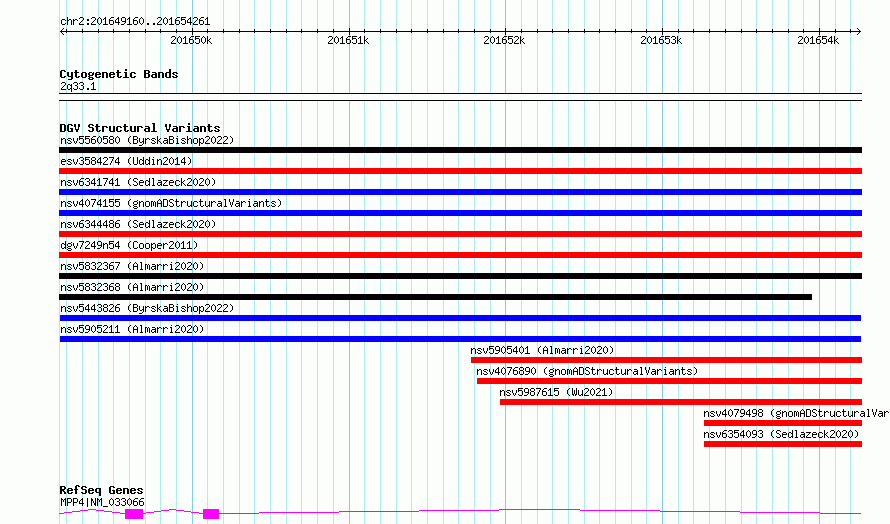Select nsv4076890 (gnomADStructuralVariants) label
The width and height of the screenshot is (890, 524).
click(x=587, y=371)
